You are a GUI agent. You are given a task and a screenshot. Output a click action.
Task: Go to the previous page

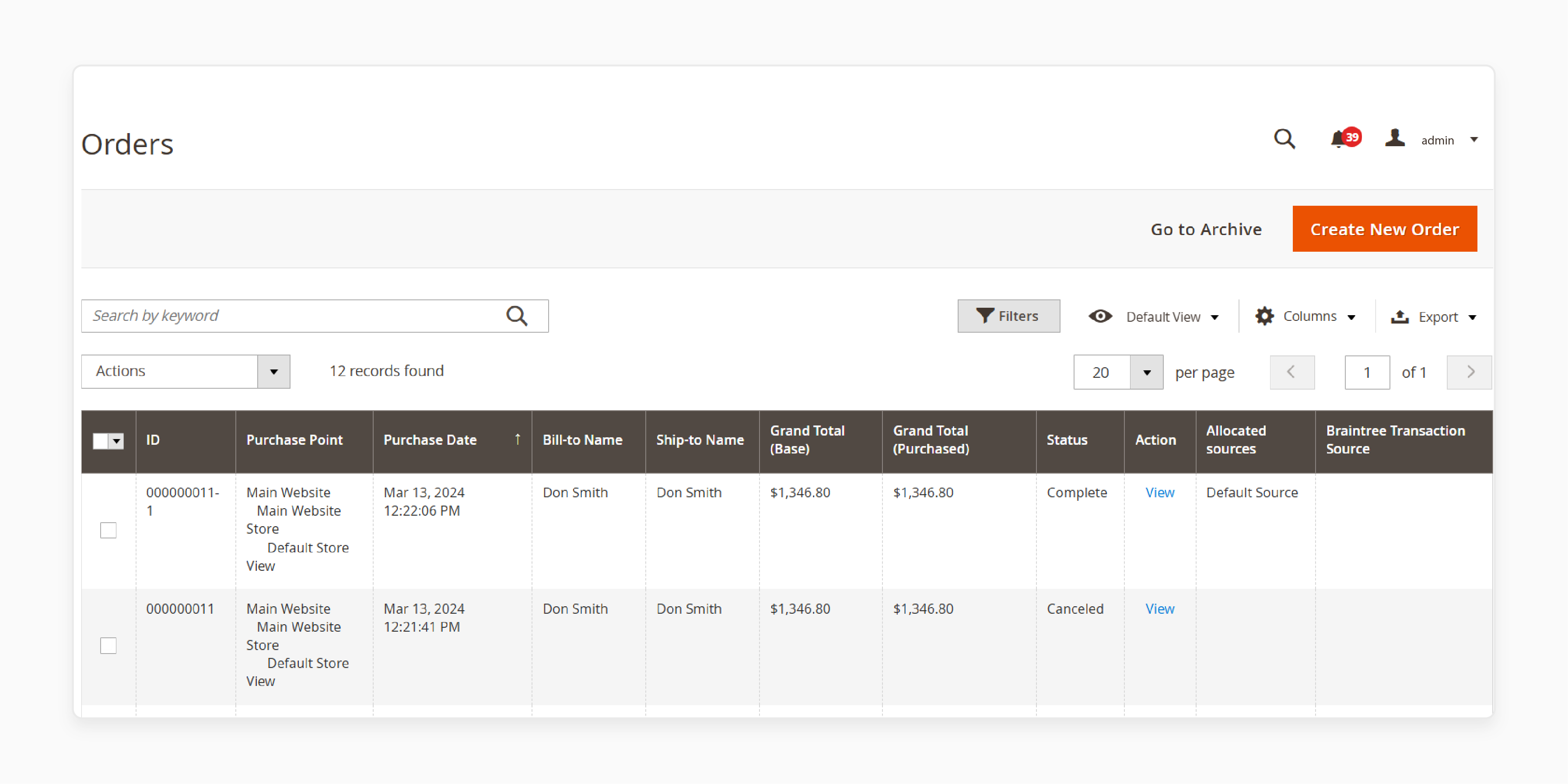[1291, 372]
